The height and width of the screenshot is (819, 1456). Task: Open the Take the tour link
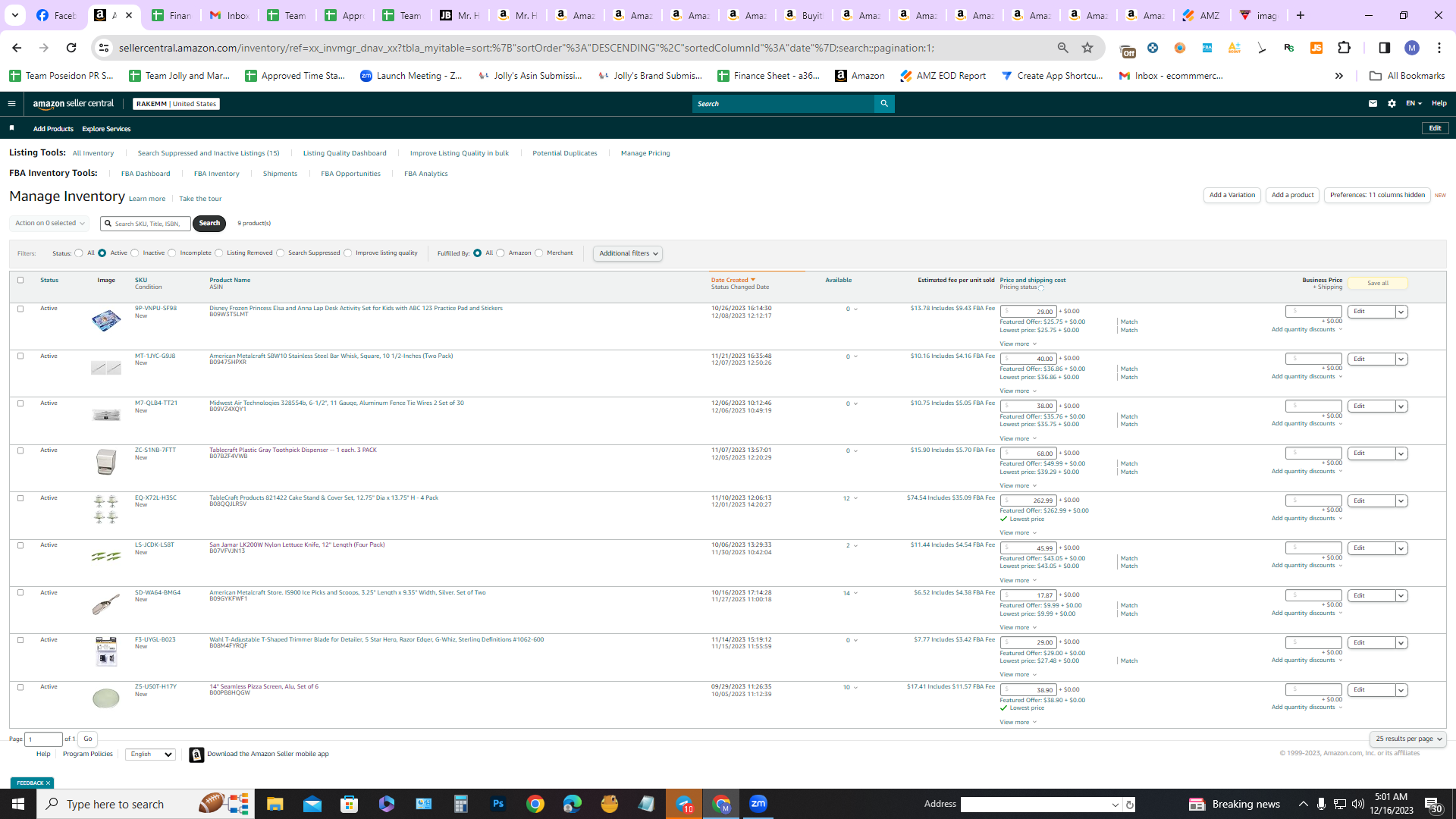tap(200, 199)
